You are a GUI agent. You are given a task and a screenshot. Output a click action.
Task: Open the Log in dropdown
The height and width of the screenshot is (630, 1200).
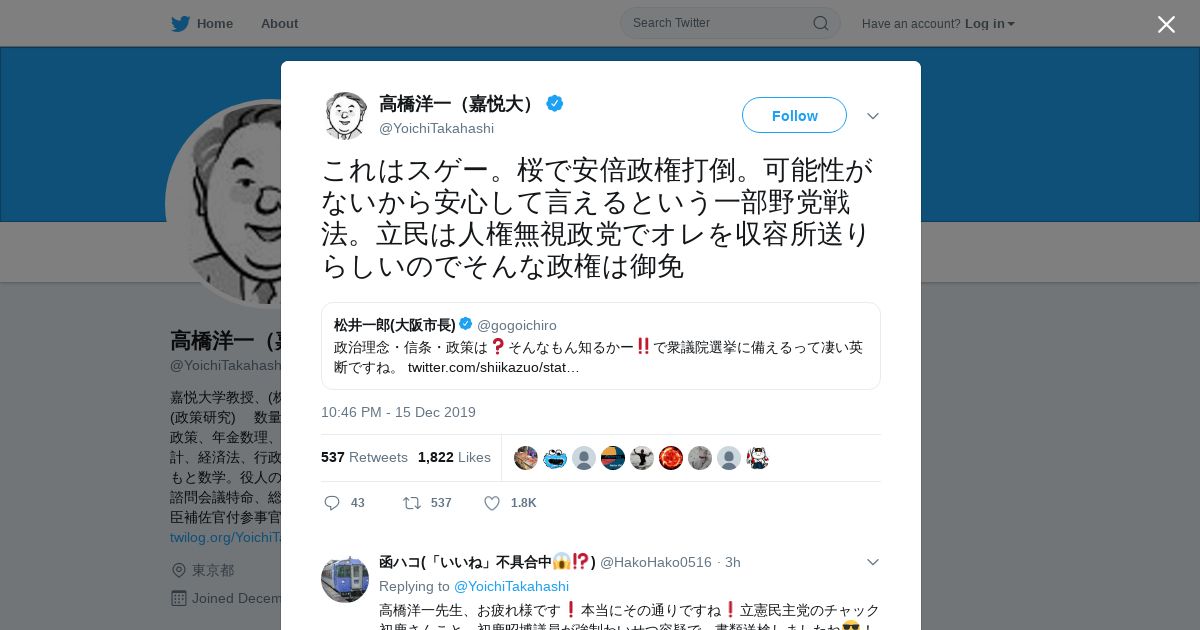tap(989, 24)
